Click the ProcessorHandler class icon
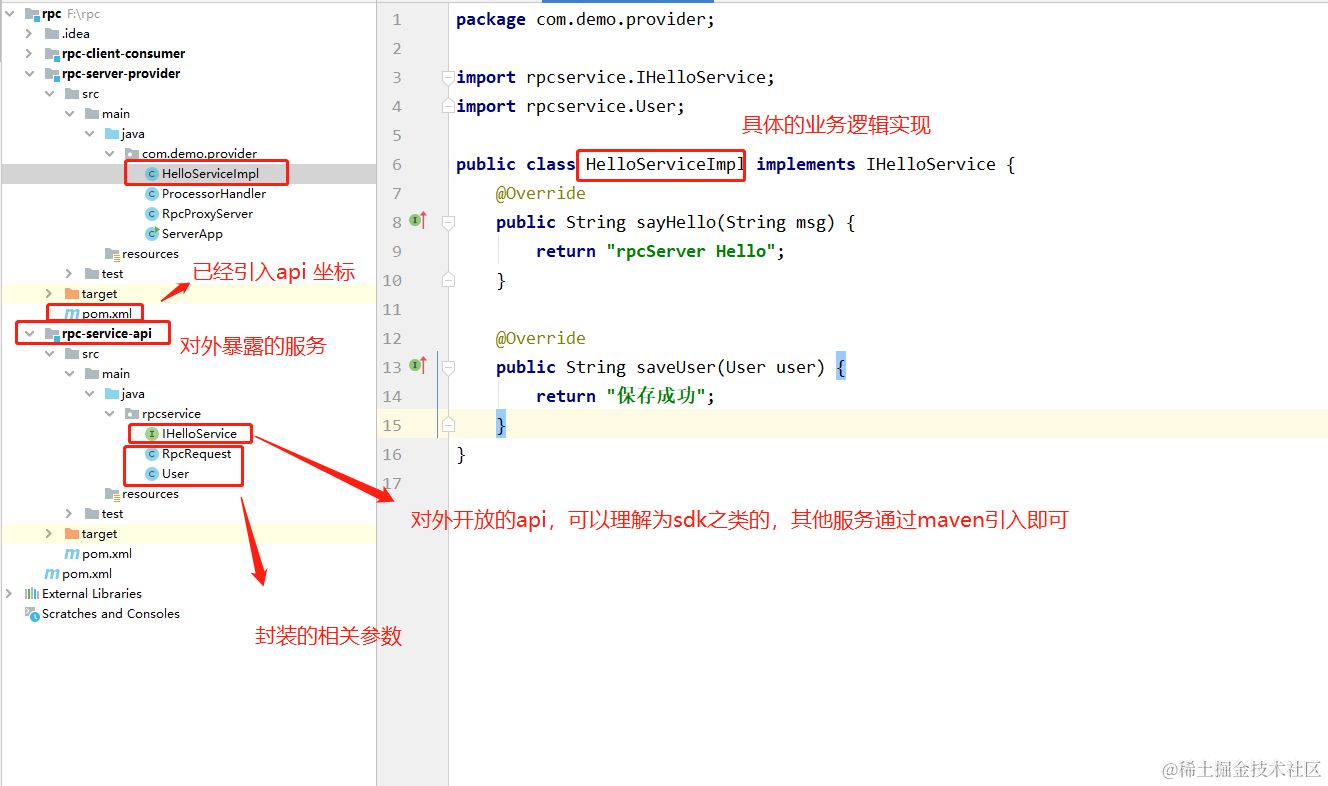The height and width of the screenshot is (786, 1328). click(152, 194)
